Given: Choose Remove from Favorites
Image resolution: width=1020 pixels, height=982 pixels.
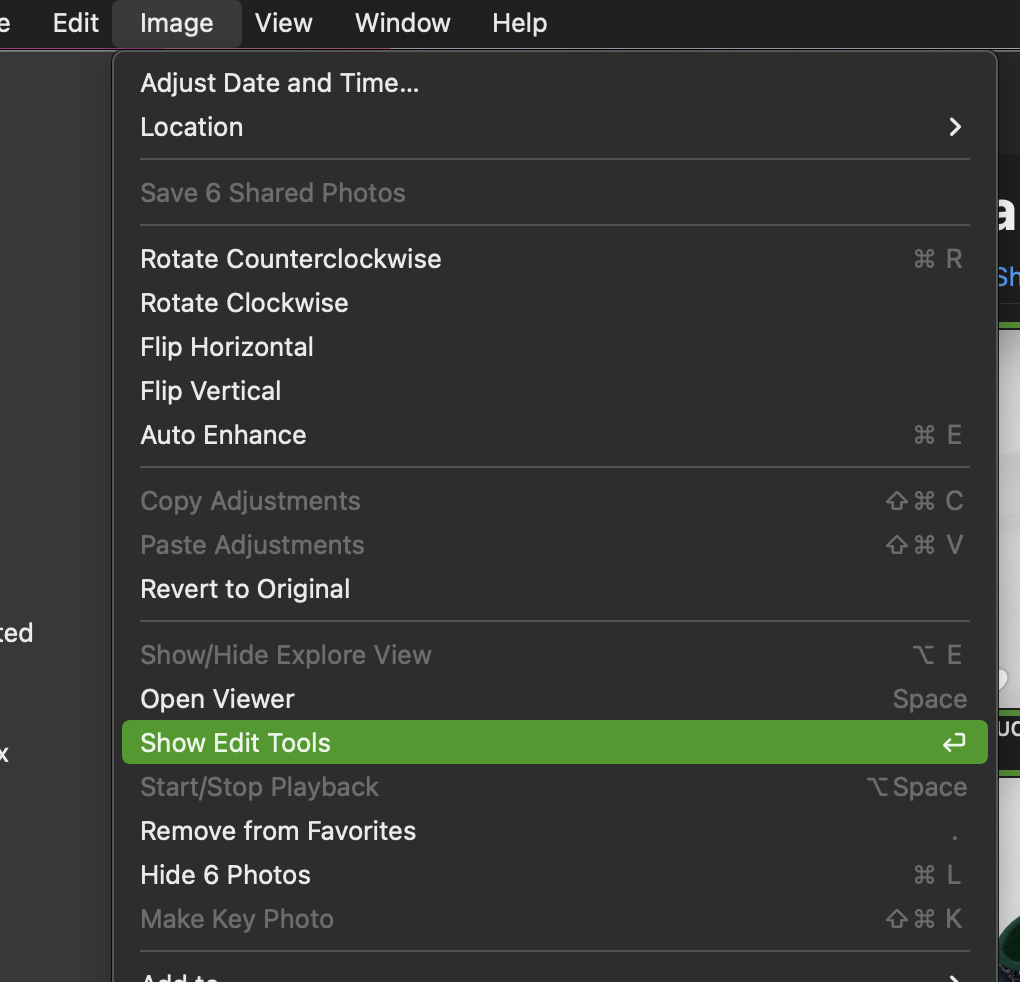Looking at the screenshot, I should coord(278,831).
